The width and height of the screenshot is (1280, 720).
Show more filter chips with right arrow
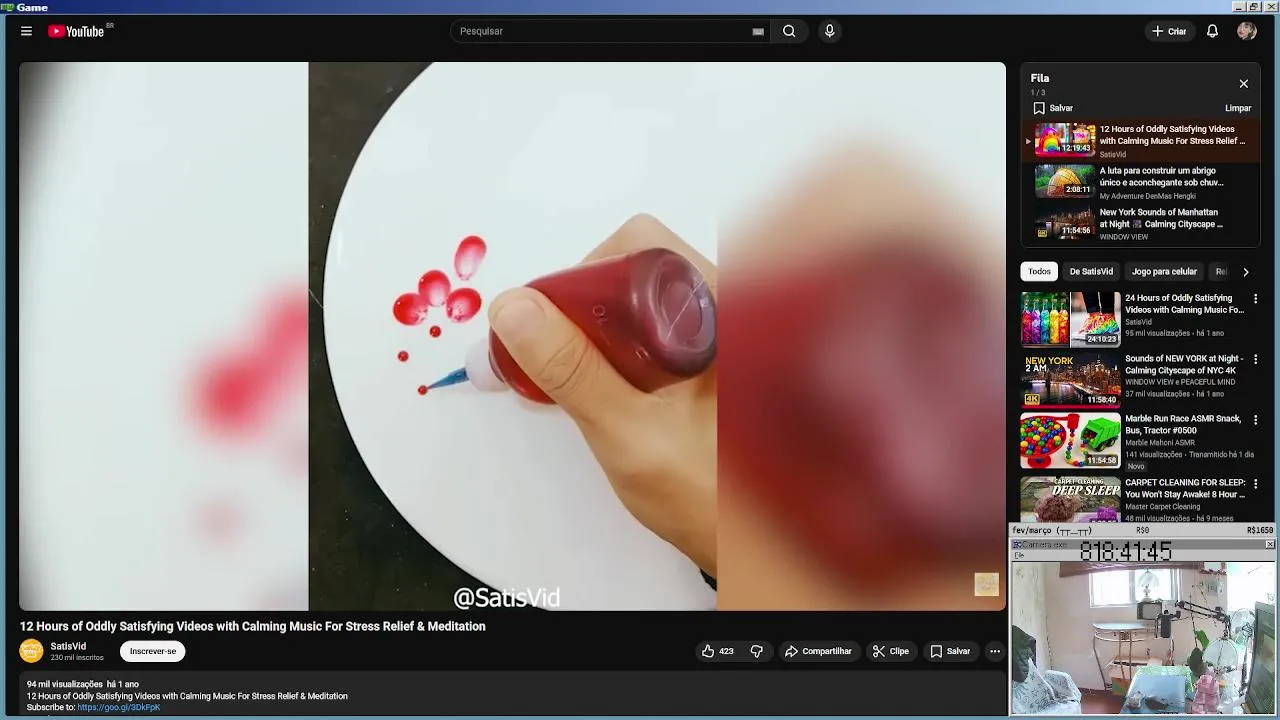point(1245,271)
